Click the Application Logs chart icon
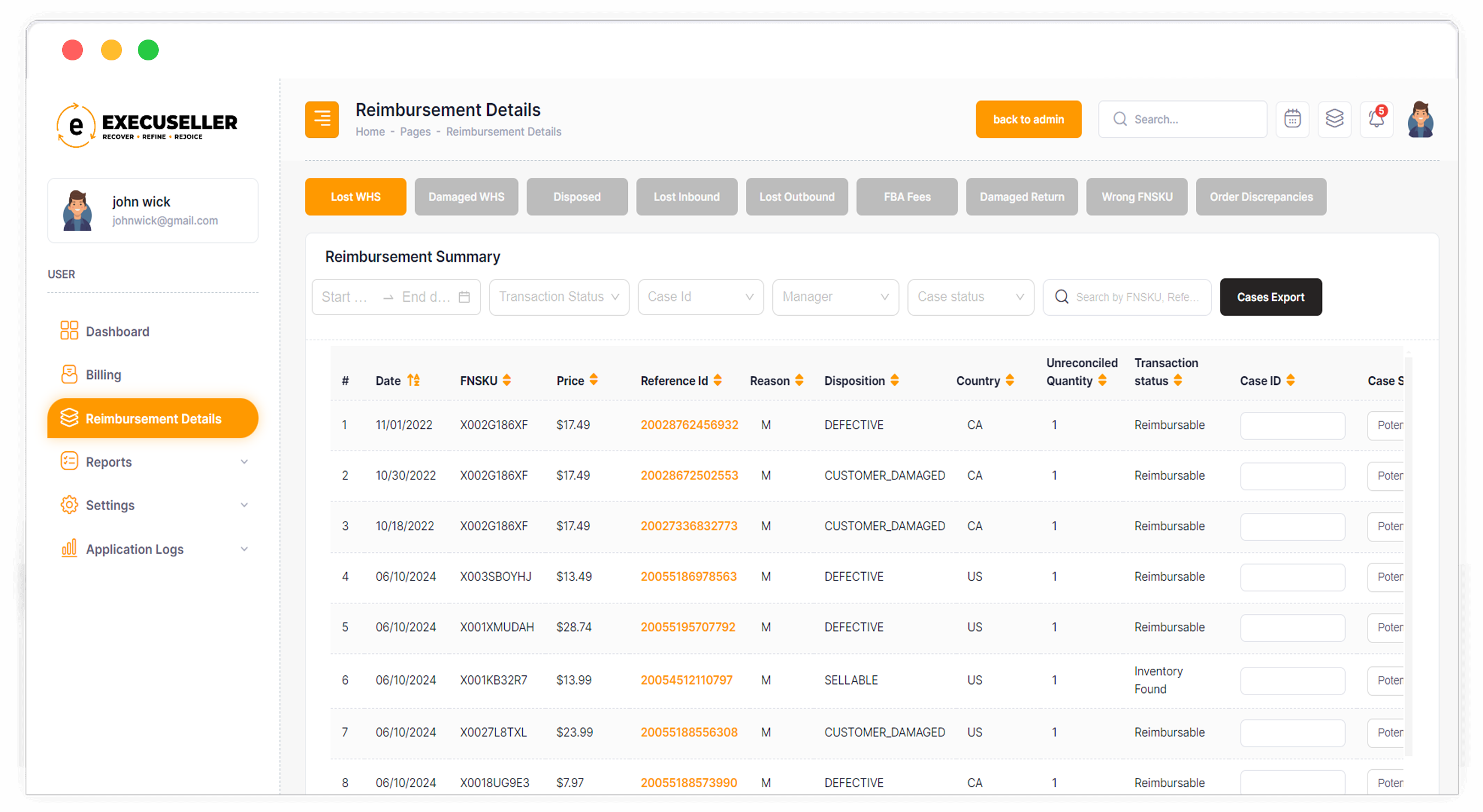 (69, 548)
